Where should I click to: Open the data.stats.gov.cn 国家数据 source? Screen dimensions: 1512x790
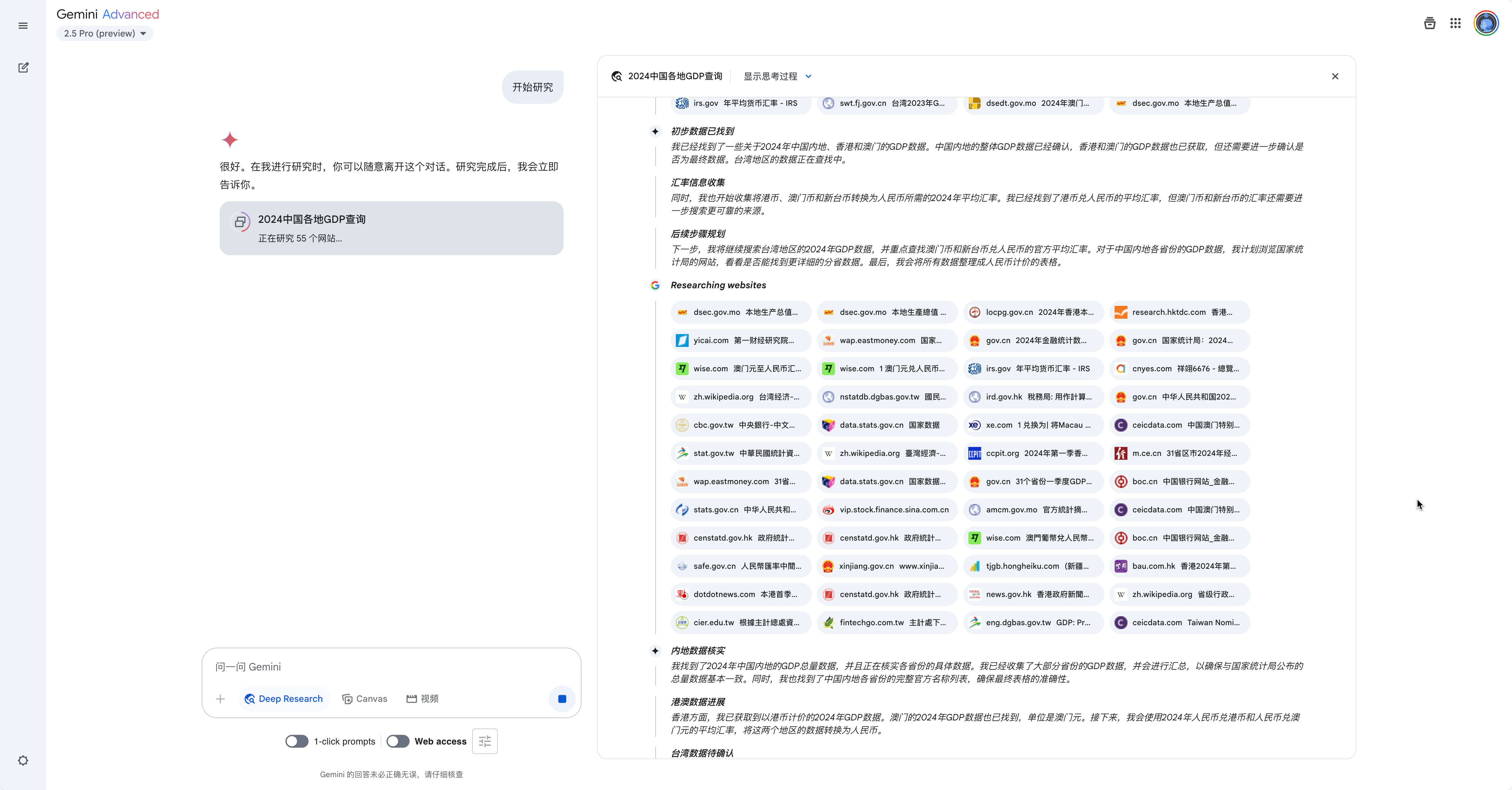click(x=887, y=425)
